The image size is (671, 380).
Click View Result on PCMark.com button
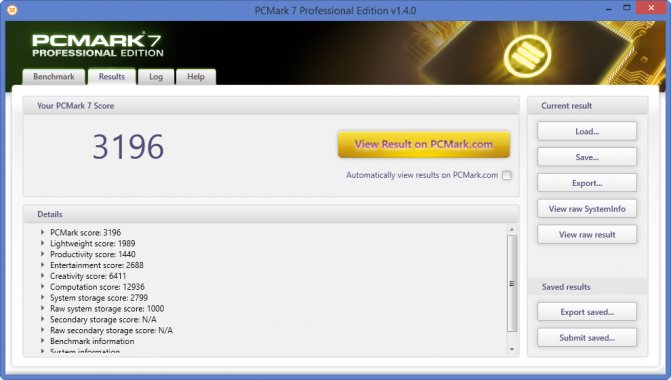424,144
